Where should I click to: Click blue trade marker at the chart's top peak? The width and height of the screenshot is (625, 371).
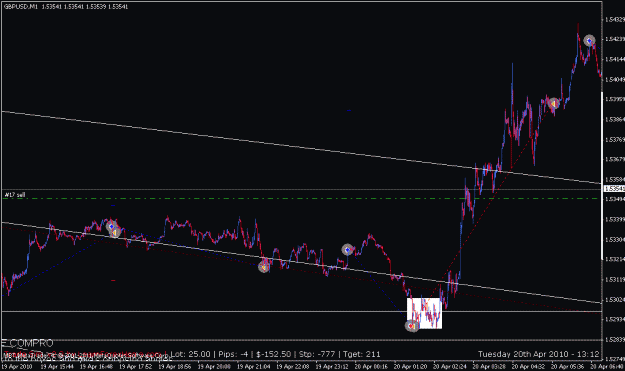pyautogui.click(x=590, y=41)
